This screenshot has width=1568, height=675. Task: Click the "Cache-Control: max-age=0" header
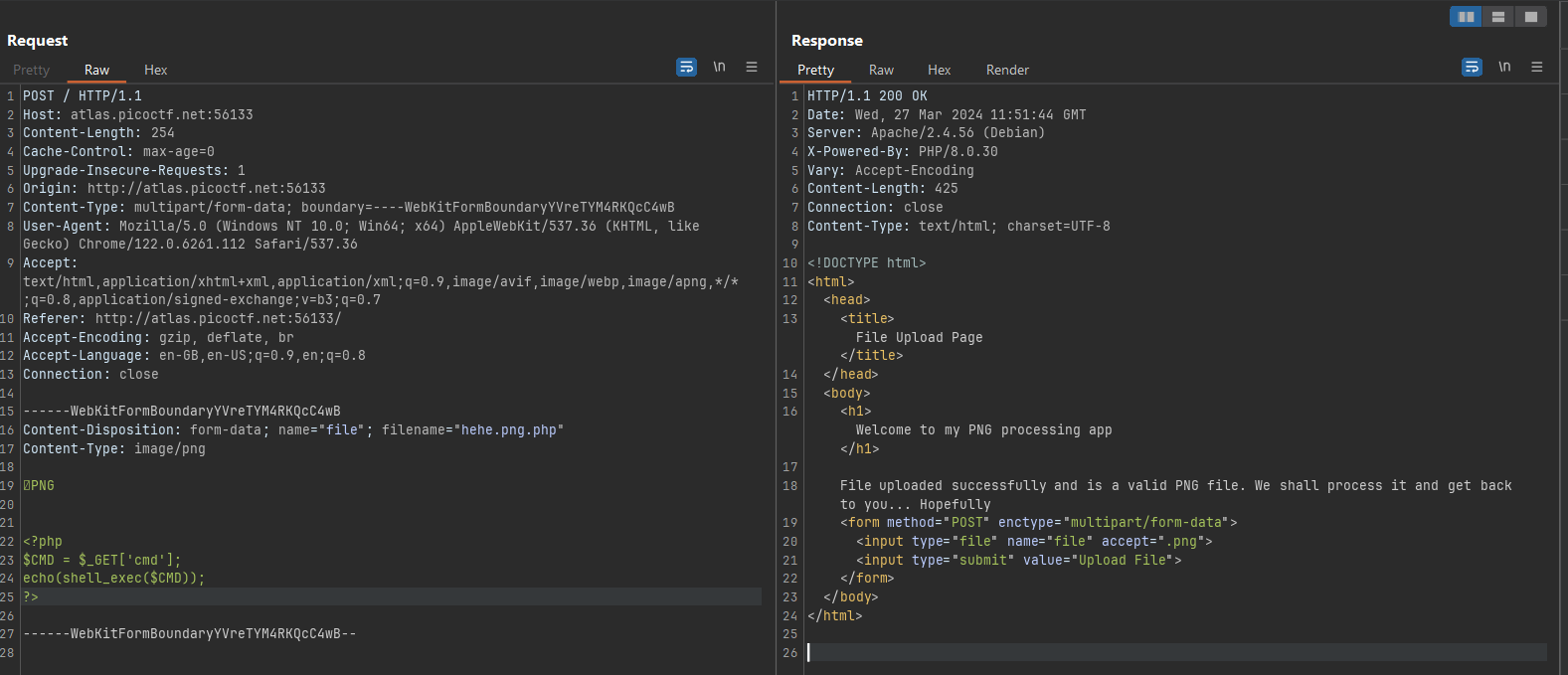118,152
